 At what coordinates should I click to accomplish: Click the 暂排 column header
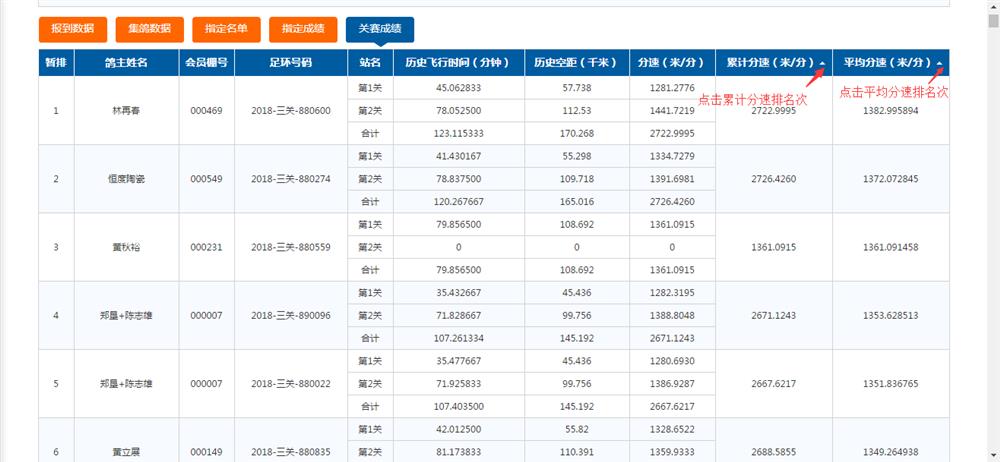(x=57, y=63)
